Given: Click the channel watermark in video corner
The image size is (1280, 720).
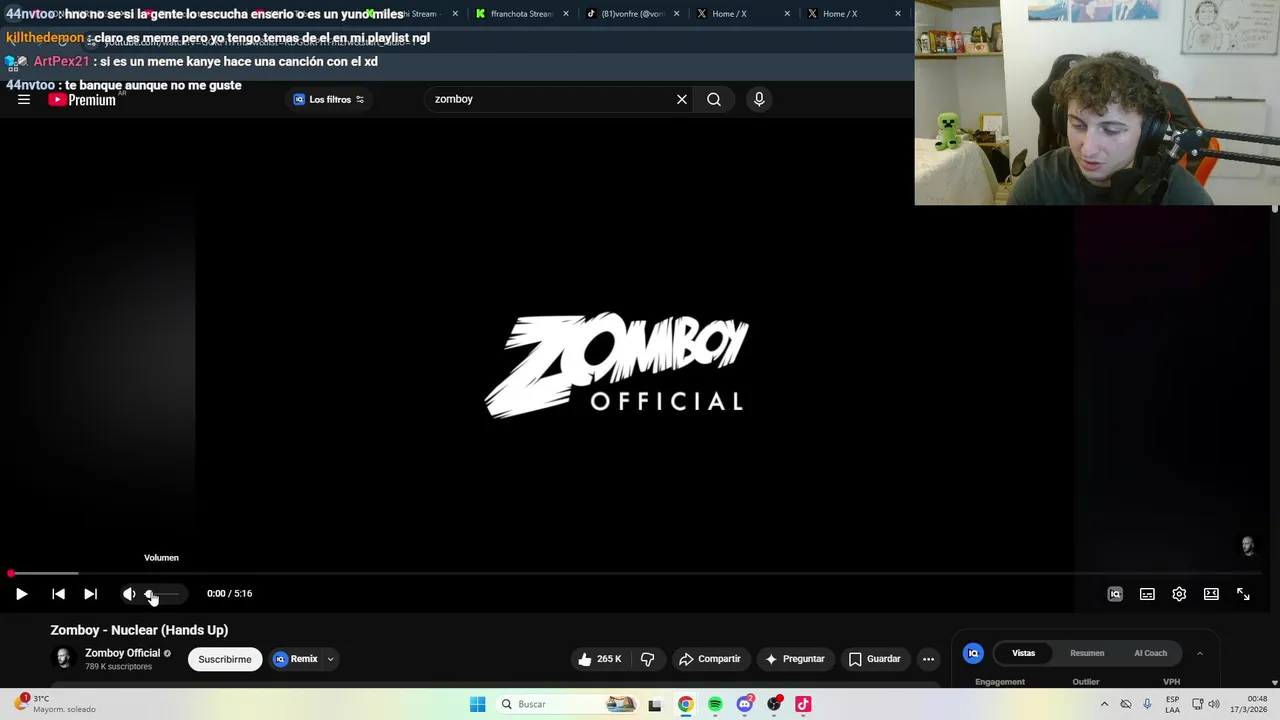Looking at the screenshot, I should (x=1248, y=545).
